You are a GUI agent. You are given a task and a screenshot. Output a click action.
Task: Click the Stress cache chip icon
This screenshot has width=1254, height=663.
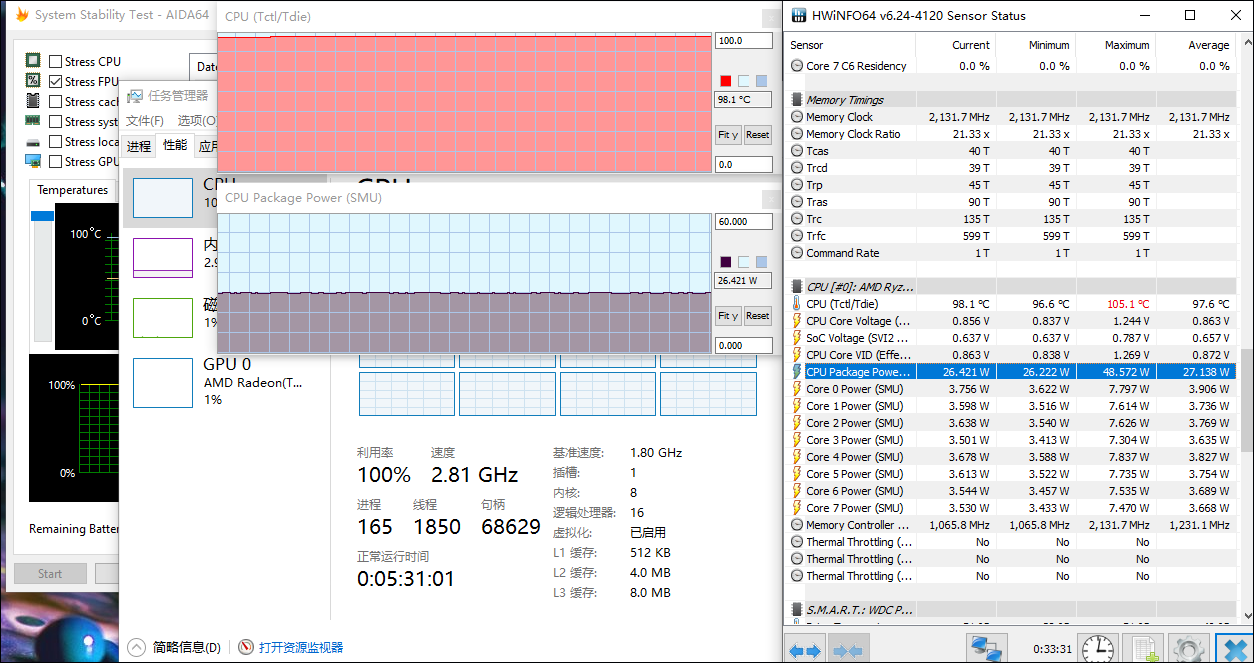pyautogui.click(x=33, y=101)
